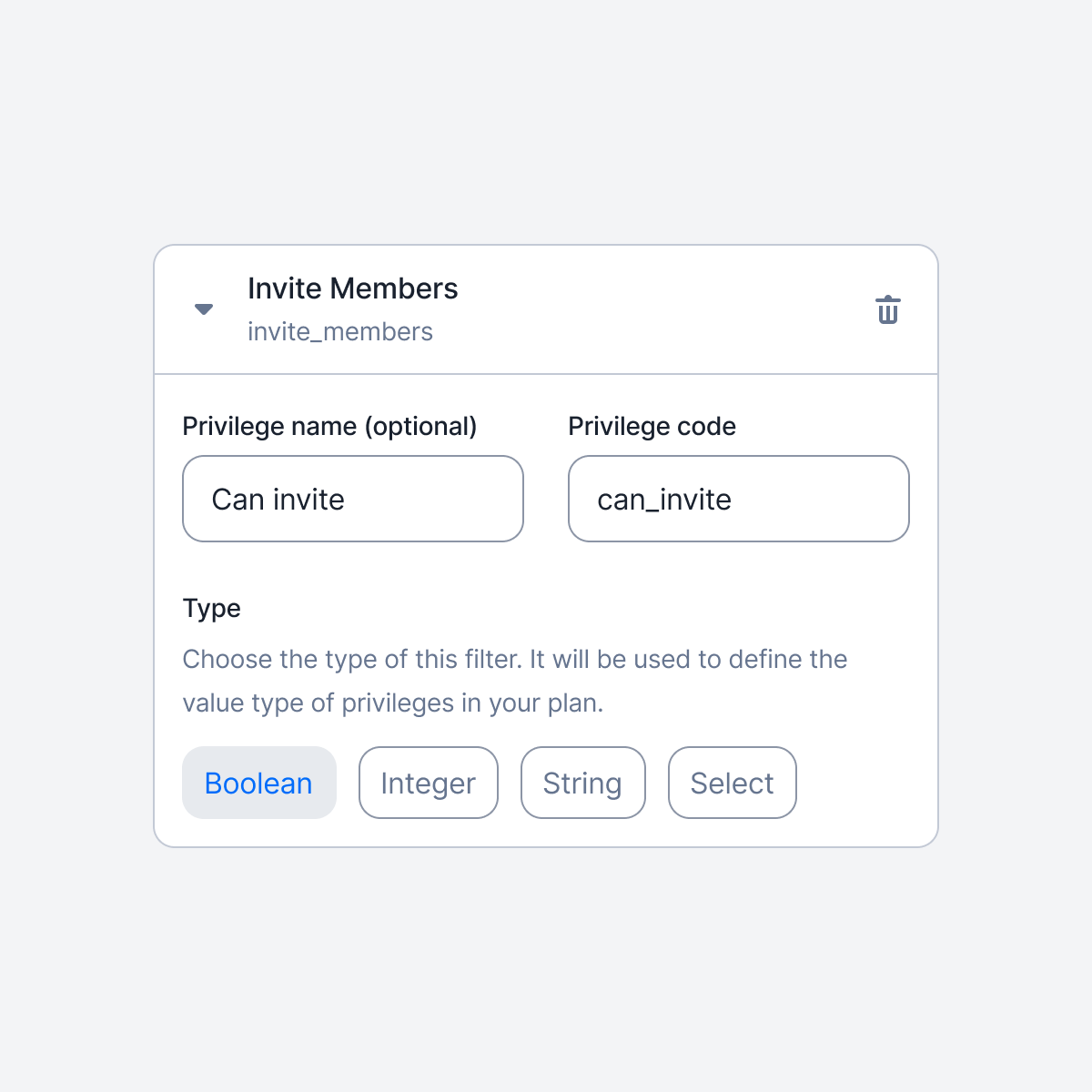Remove this feature using the bin icon
The height and width of the screenshot is (1092, 1092).
click(888, 309)
